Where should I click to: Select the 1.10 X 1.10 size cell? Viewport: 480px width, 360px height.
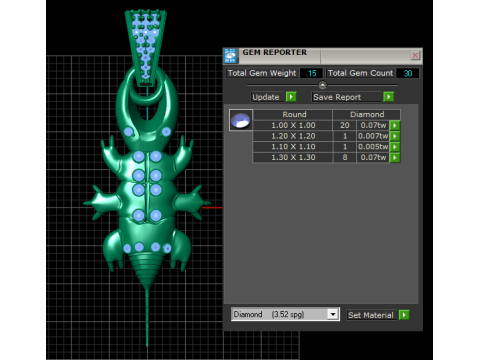[293, 147]
